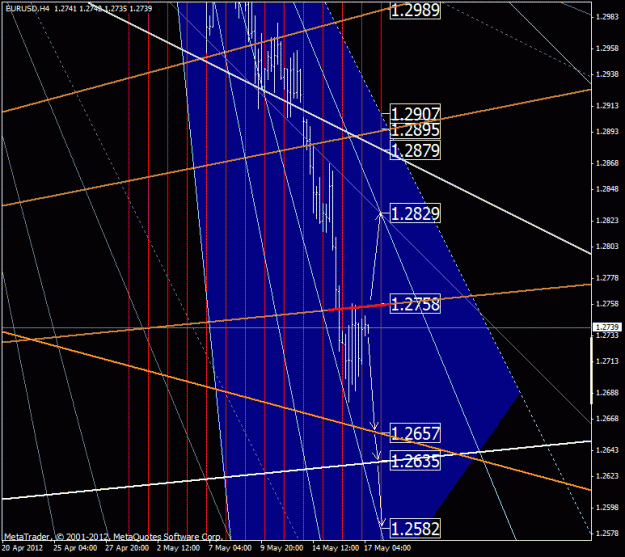
Task: Click the 14 May 12:00 time label
Action: click(x=335, y=548)
